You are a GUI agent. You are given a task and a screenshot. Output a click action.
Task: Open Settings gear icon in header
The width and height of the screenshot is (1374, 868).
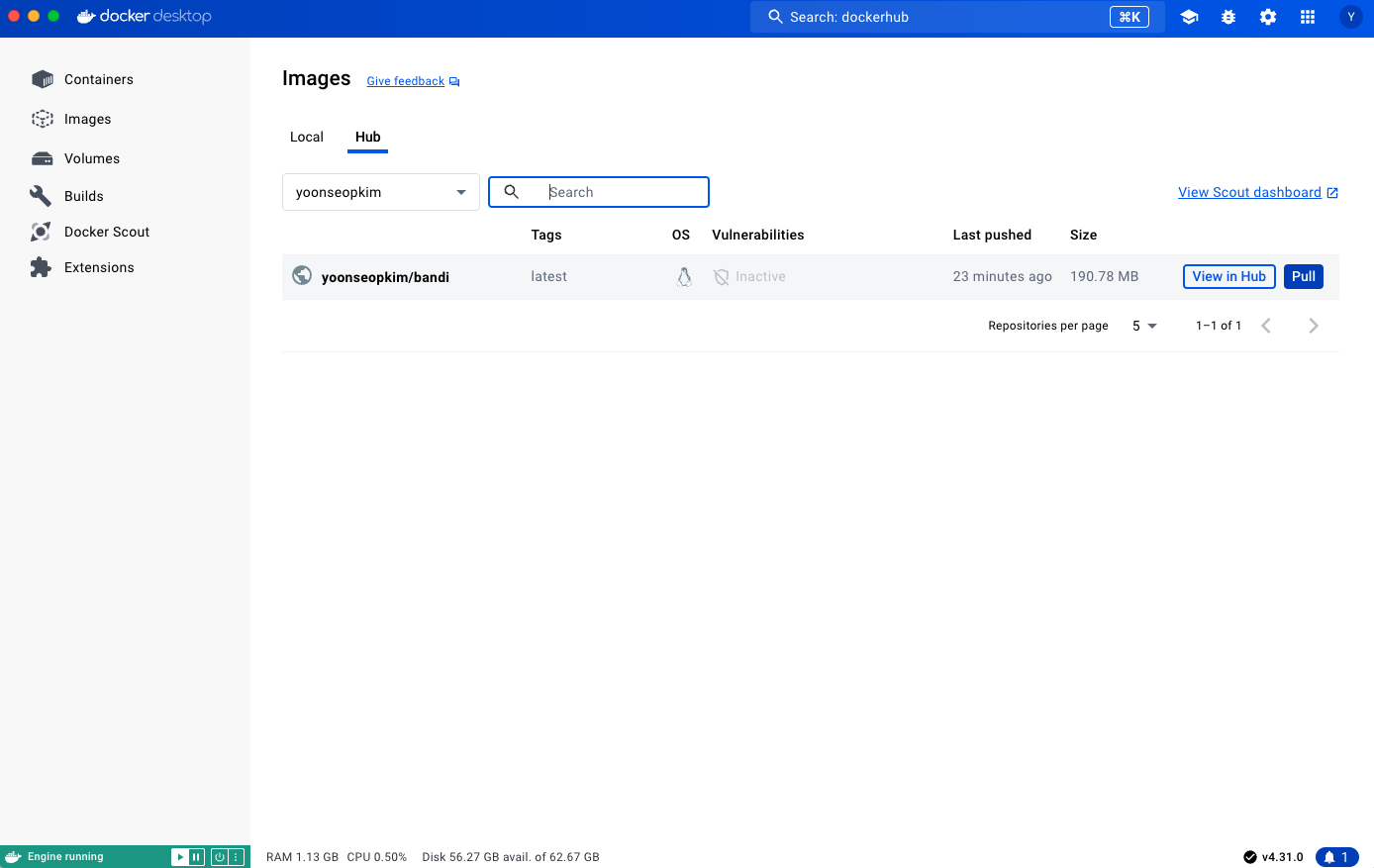pyautogui.click(x=1268, y=17)
